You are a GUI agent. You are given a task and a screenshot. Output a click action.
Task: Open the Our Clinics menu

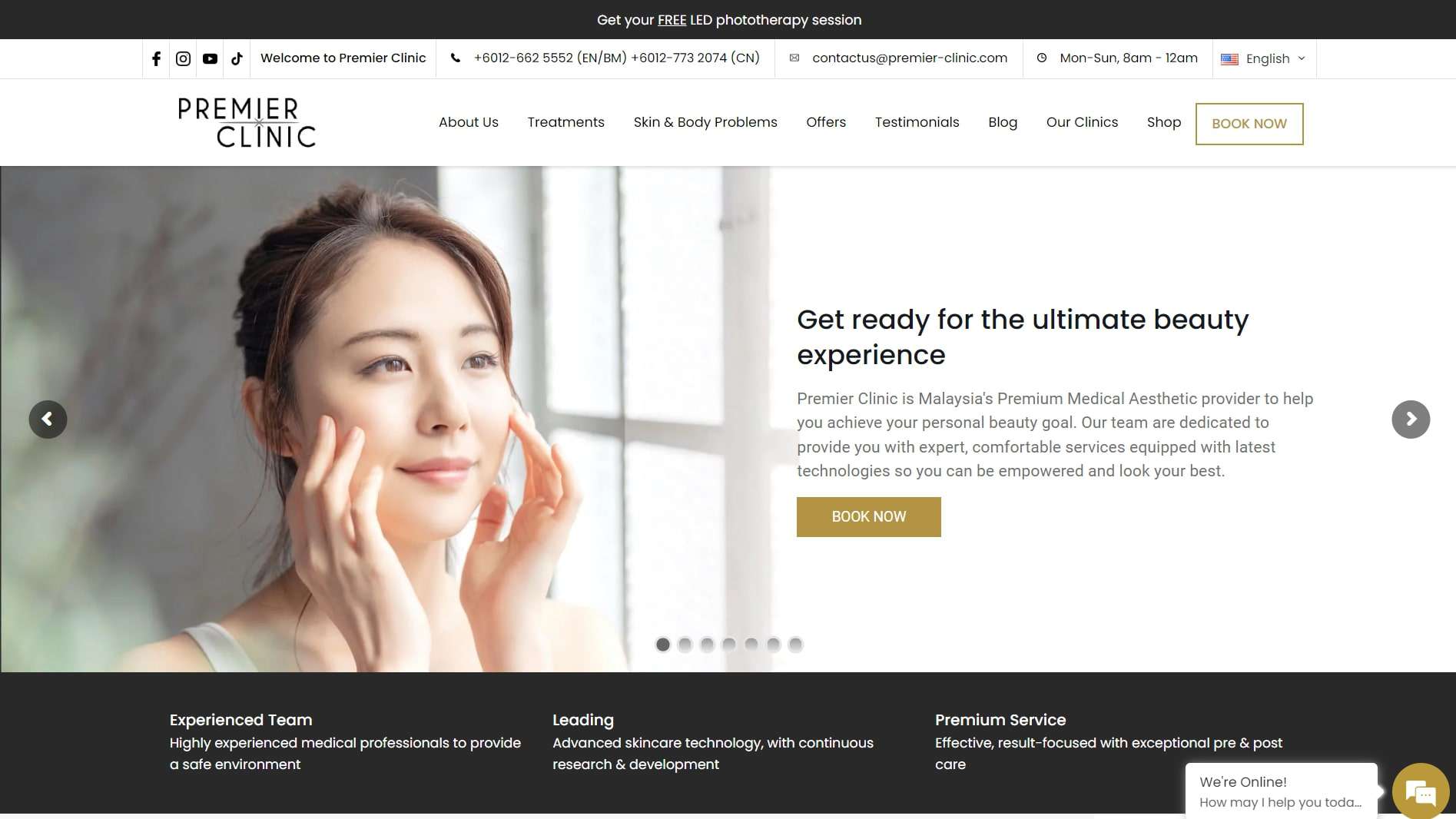point(1082,122)
